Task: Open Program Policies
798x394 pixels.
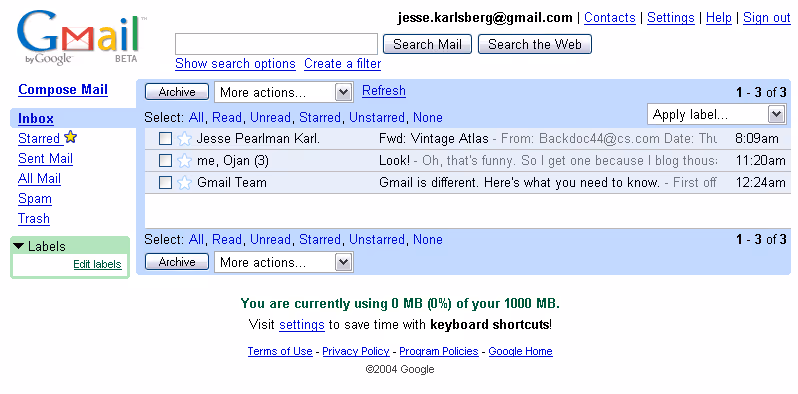Action: click(439, 351)
